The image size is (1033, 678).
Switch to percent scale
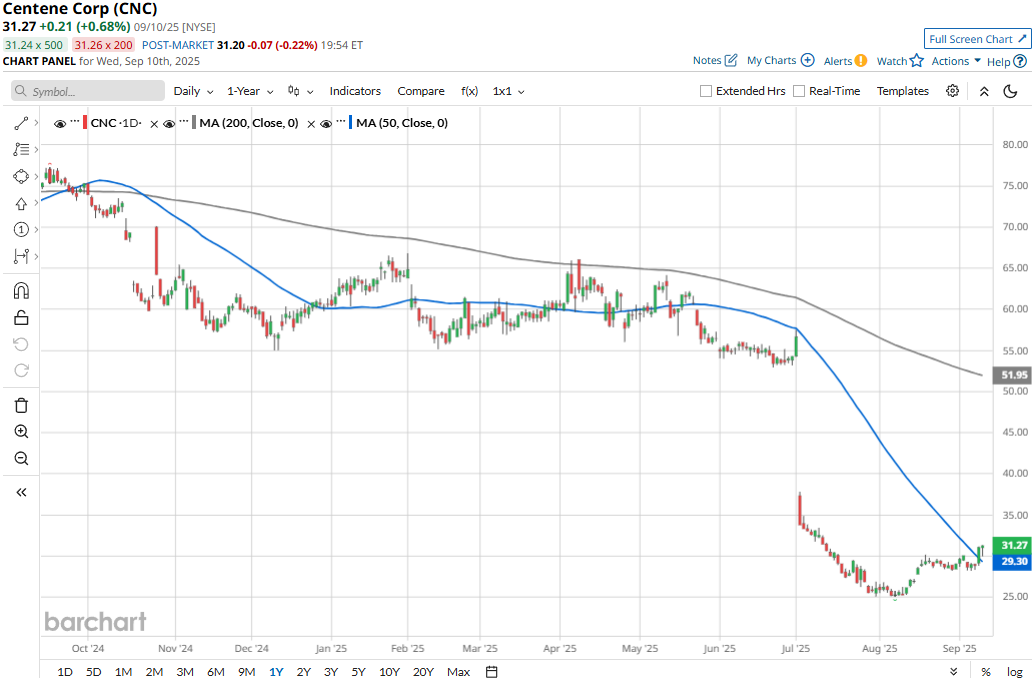point(986,671)
